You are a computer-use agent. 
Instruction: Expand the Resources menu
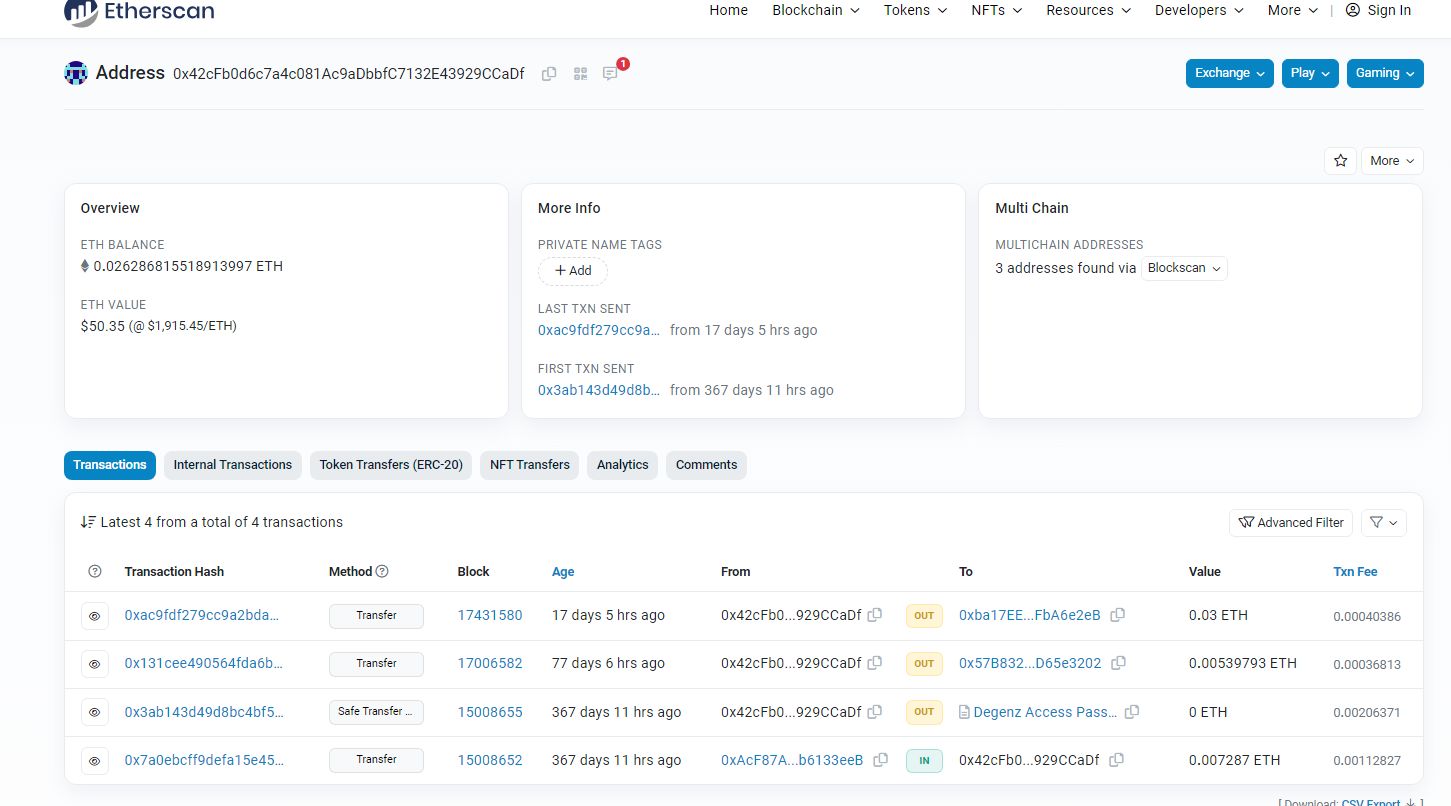click(1088, 10)
